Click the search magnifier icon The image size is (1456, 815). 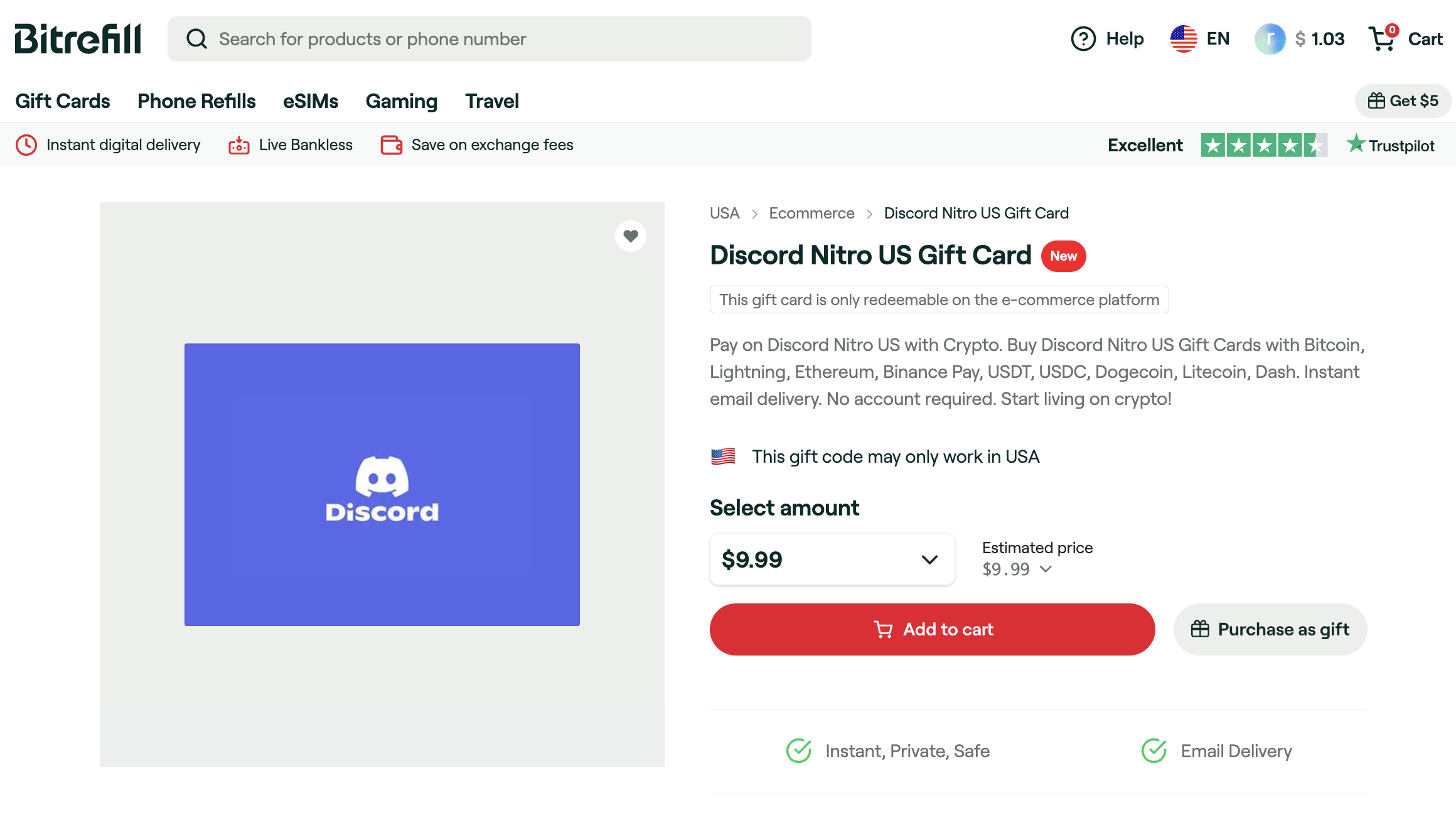(196, 38)
